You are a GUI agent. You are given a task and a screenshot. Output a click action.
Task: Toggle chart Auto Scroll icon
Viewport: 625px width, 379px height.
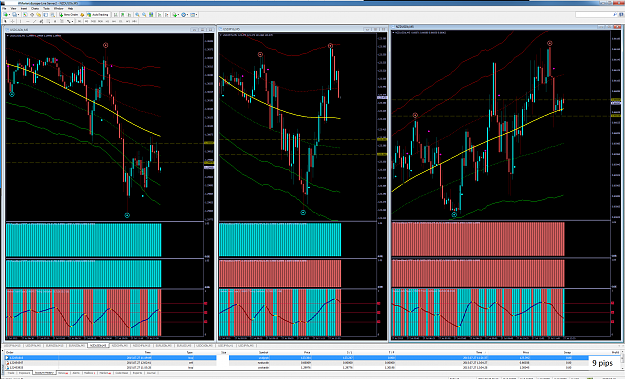tap(160, 15)
